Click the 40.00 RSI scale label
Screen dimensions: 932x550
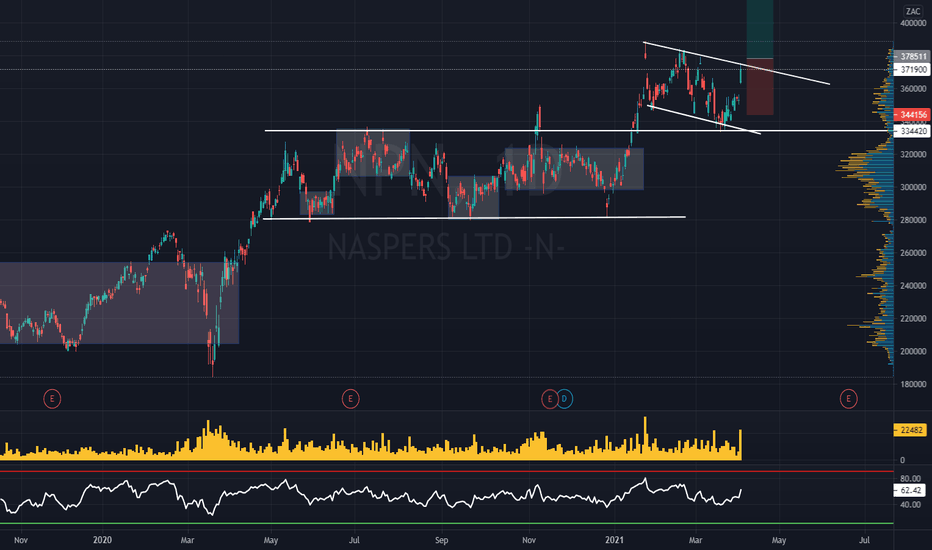[911, 504]
